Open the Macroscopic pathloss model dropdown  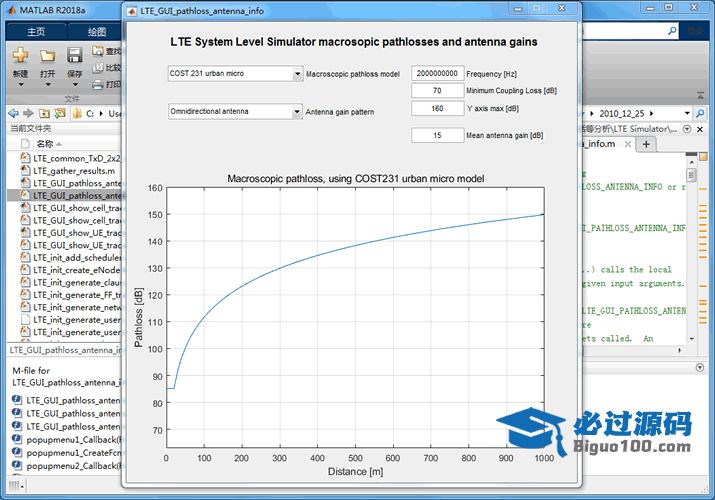pos(297,73)
